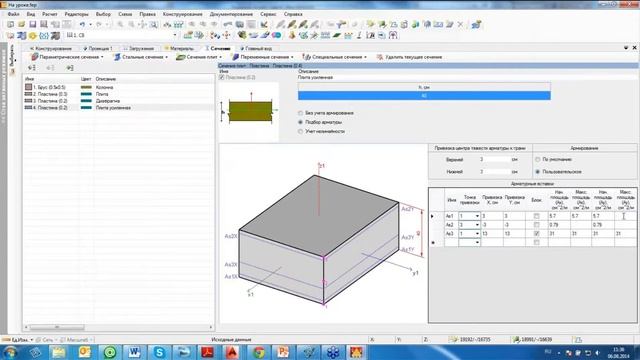Click the Верхний offset input field

[x=494, y=160]
